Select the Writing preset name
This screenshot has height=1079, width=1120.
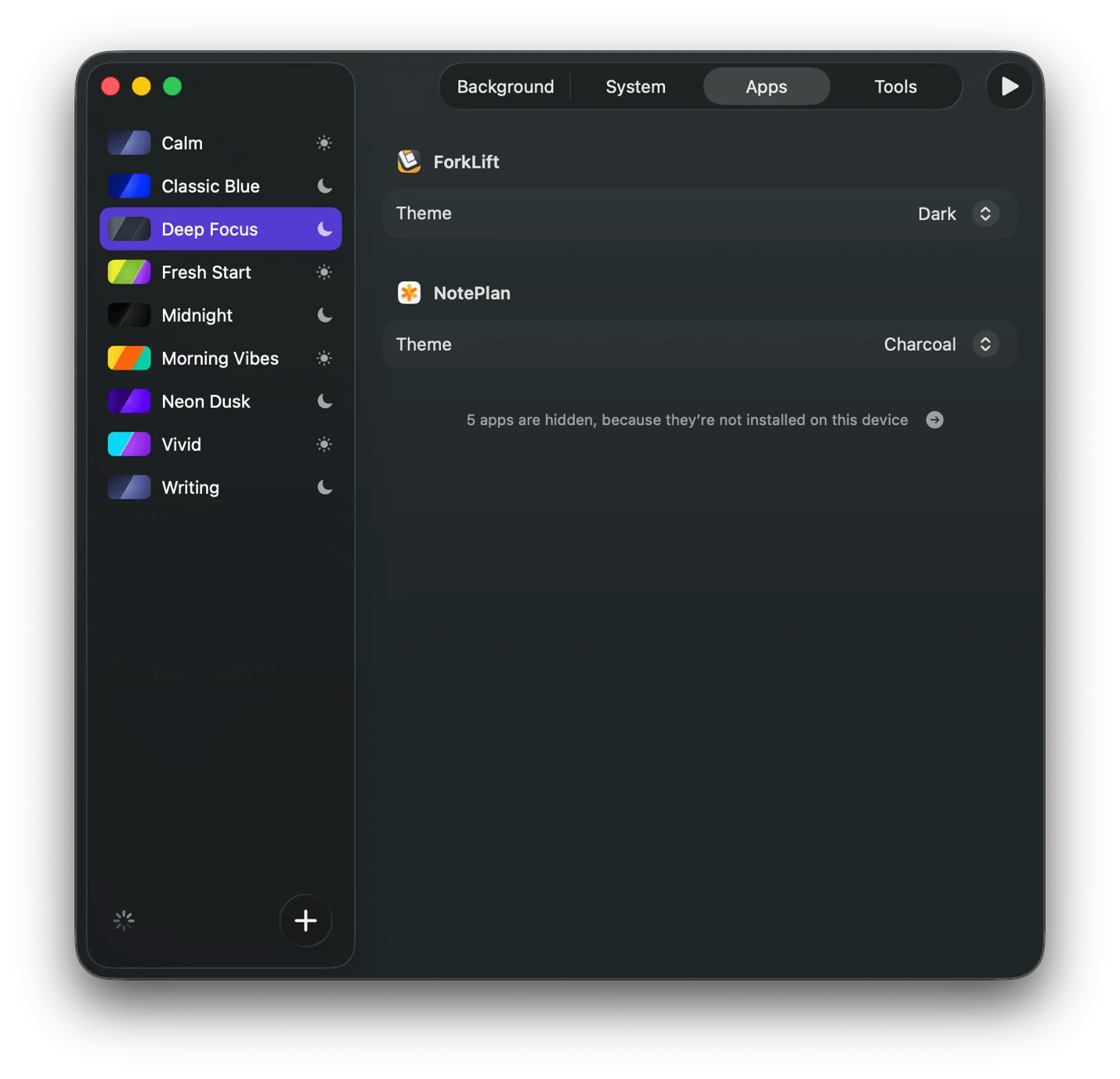[x=190, y=488]
